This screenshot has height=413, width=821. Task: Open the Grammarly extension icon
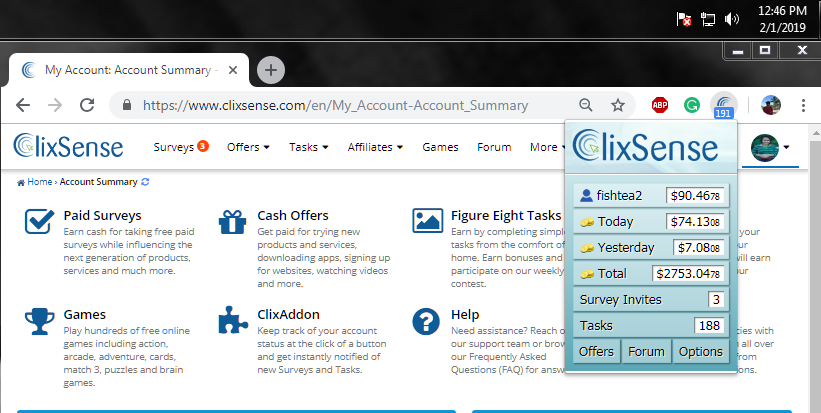(x=692, y=105)
